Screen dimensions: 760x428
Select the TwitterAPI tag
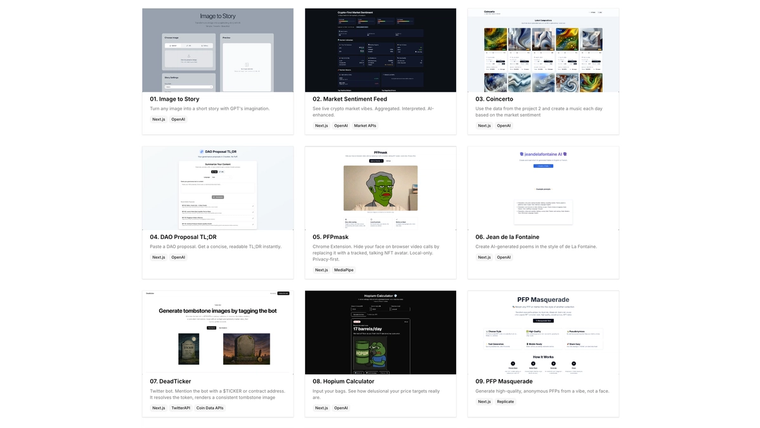181,408
